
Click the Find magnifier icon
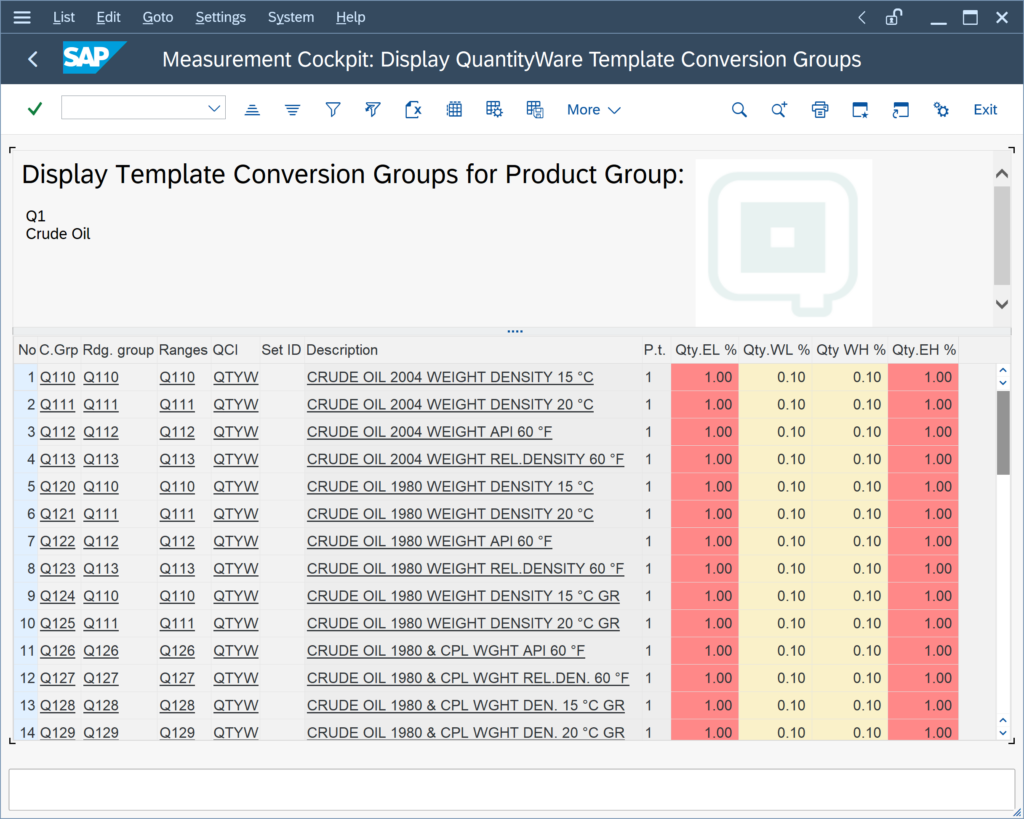pyautogui.click(x=739, y=110)
